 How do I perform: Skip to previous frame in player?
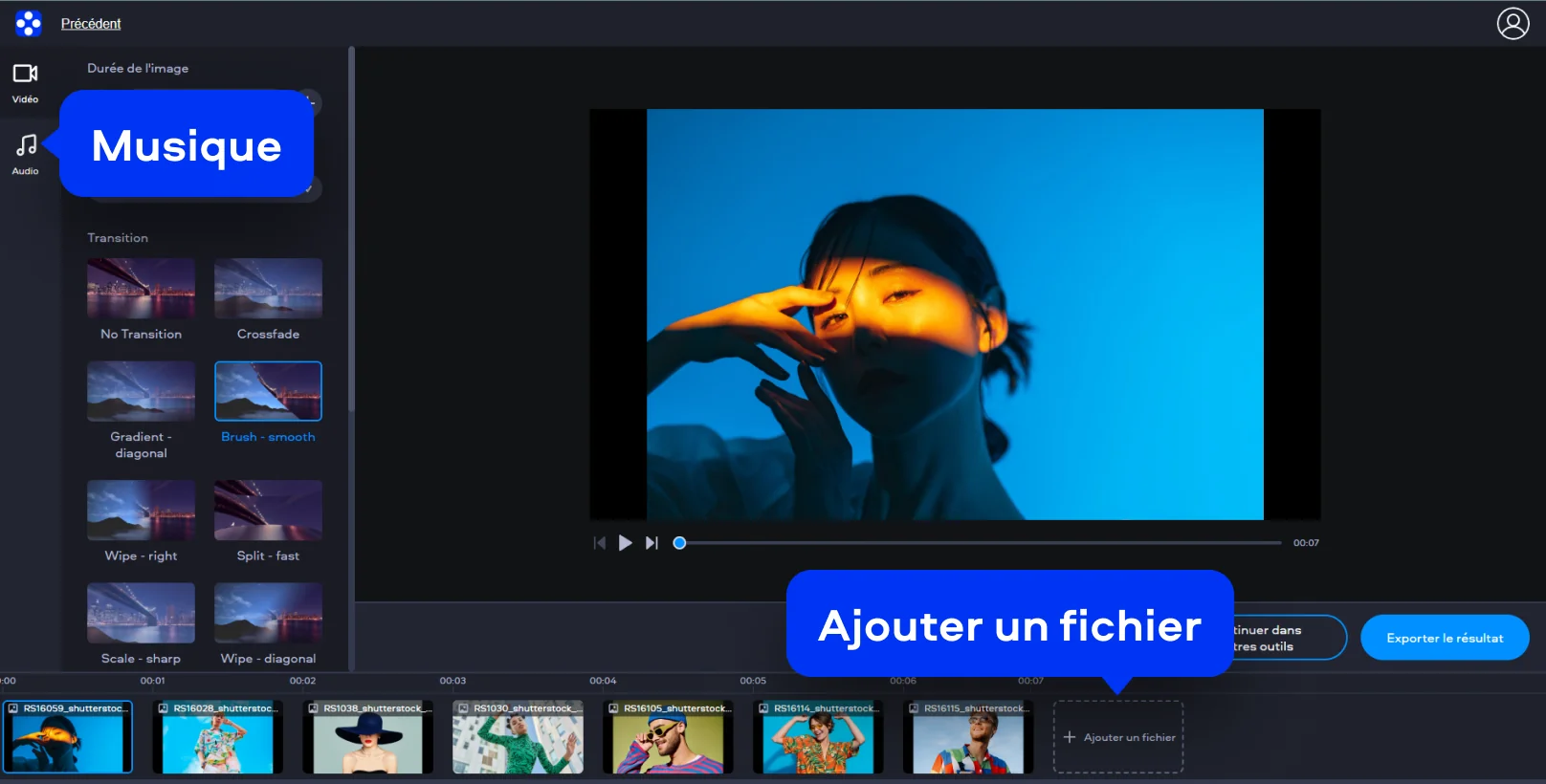(x=600, y=543)
